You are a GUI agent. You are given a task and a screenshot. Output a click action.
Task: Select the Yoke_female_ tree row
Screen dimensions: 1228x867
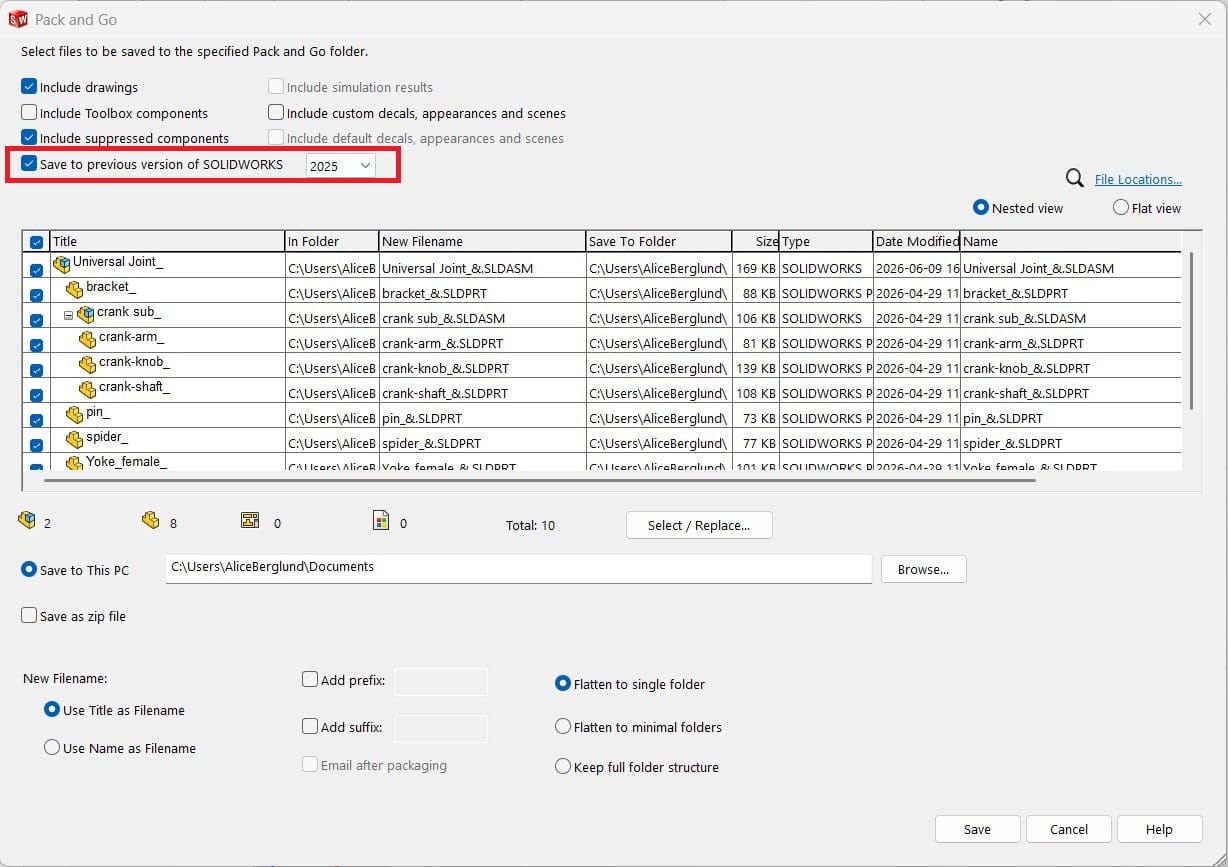tap(125, 462)
